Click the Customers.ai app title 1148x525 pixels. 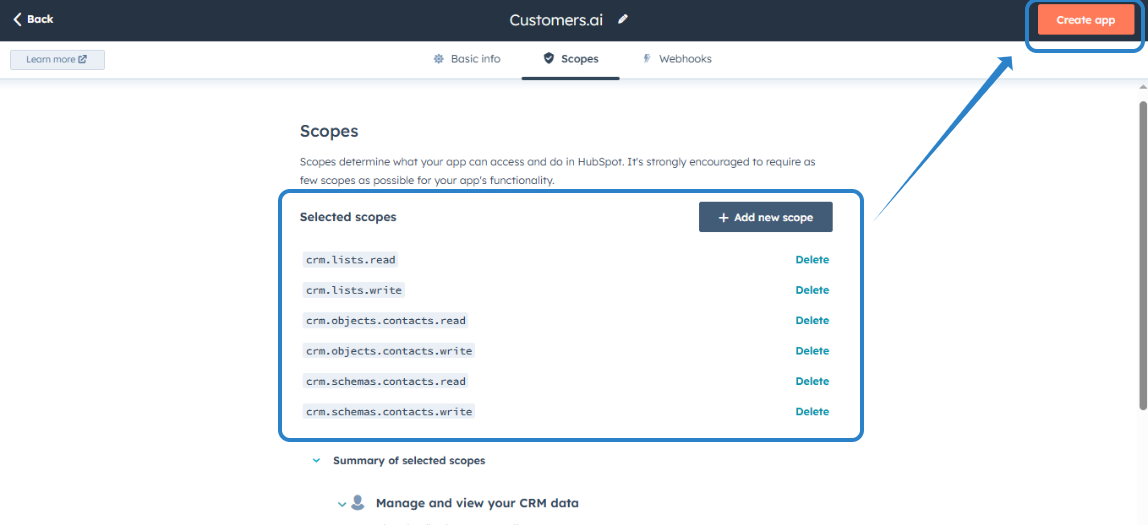coord(556,20)
